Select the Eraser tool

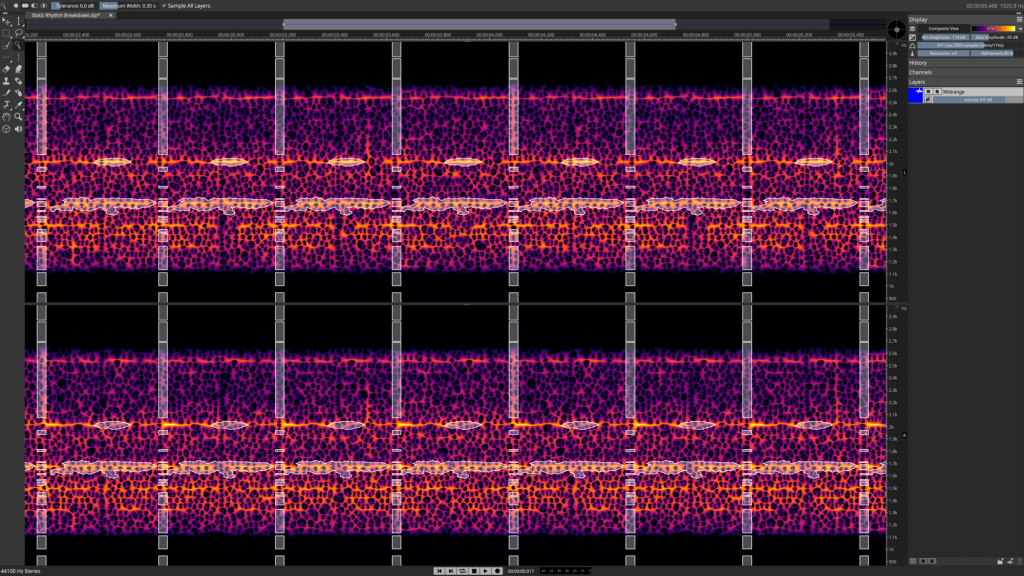tap(7, 69)
